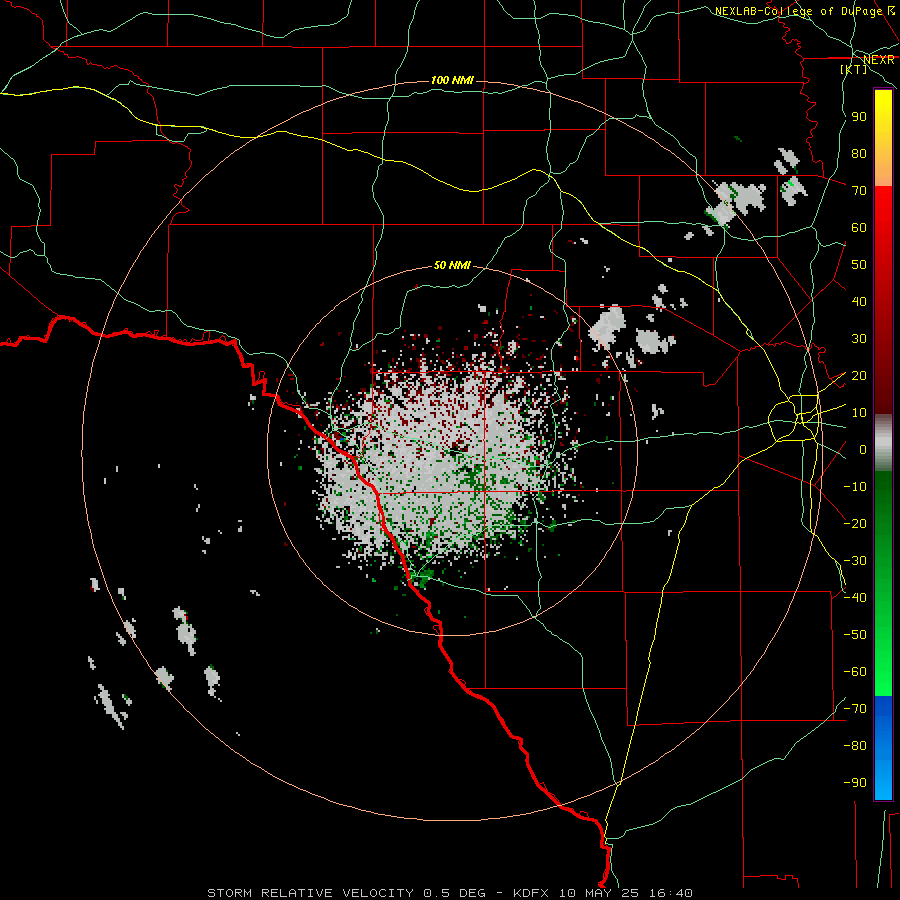Click the yellow-orange top segment of velocity color bar
Screen dimensions: 900x900
pos(883,138)
